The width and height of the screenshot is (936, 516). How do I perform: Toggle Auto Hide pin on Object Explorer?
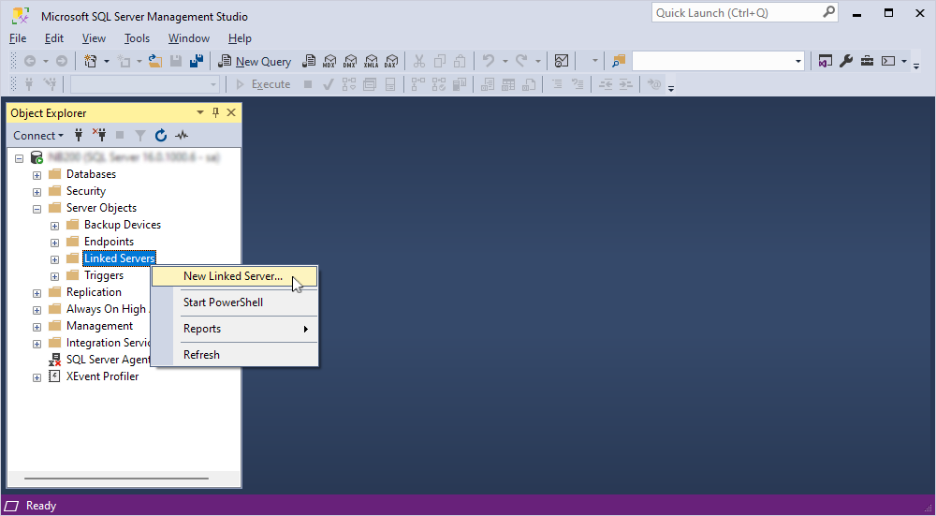[216, 113]
